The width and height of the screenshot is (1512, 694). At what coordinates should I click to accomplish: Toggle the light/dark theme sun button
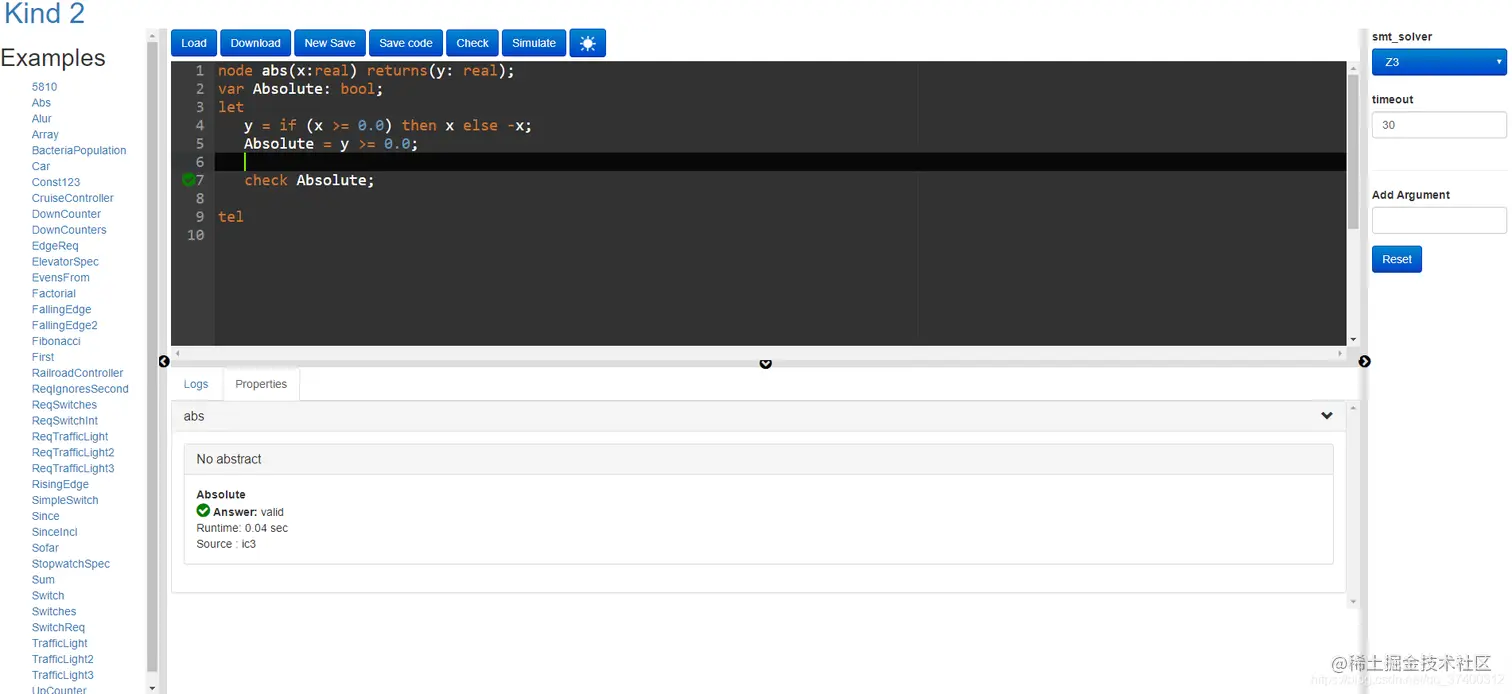(x=588, y=43)
